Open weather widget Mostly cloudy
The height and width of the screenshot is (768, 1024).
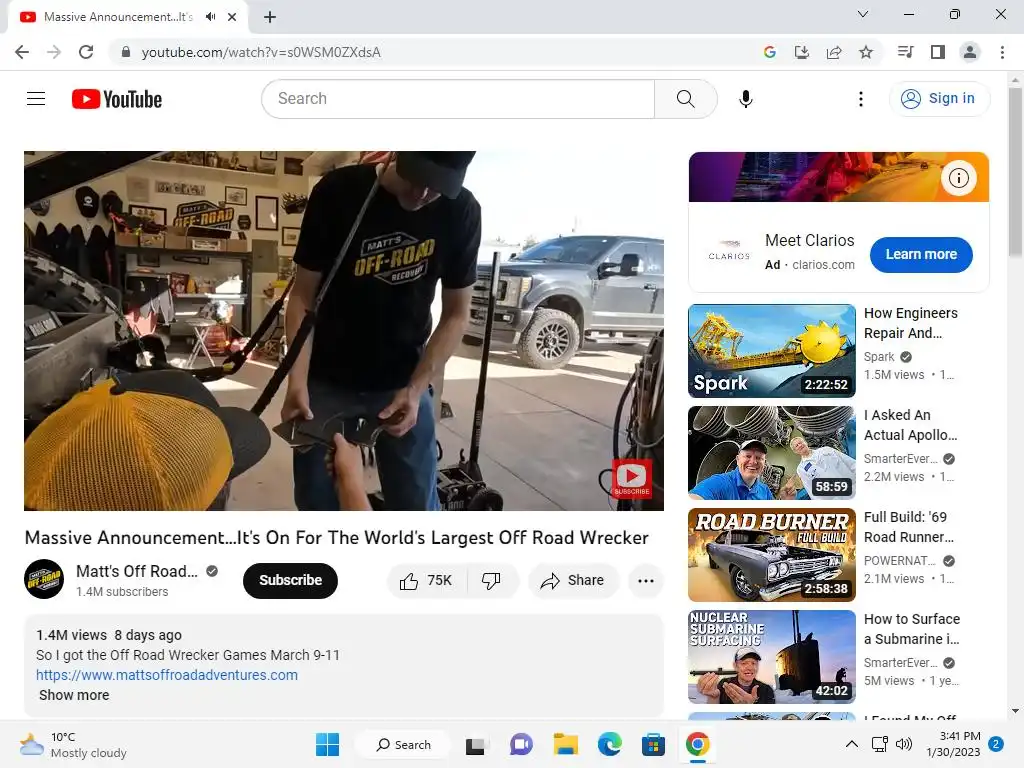click(x=72, y=744)
